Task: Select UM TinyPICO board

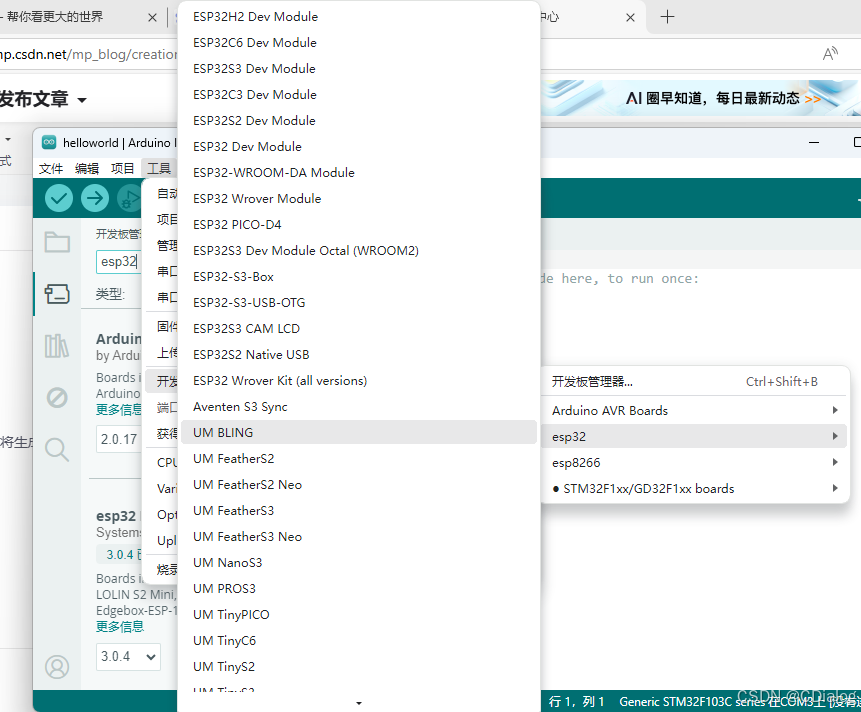Action: click(x=359, y=614)
